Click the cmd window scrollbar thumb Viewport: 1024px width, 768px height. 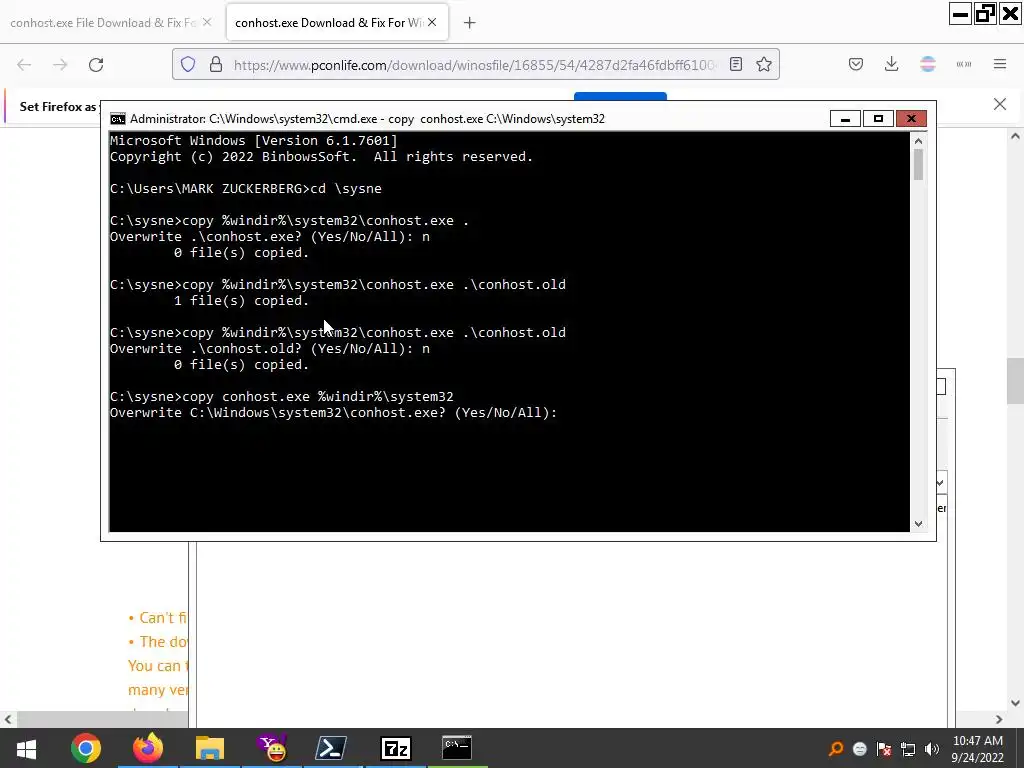coord(918,165)
